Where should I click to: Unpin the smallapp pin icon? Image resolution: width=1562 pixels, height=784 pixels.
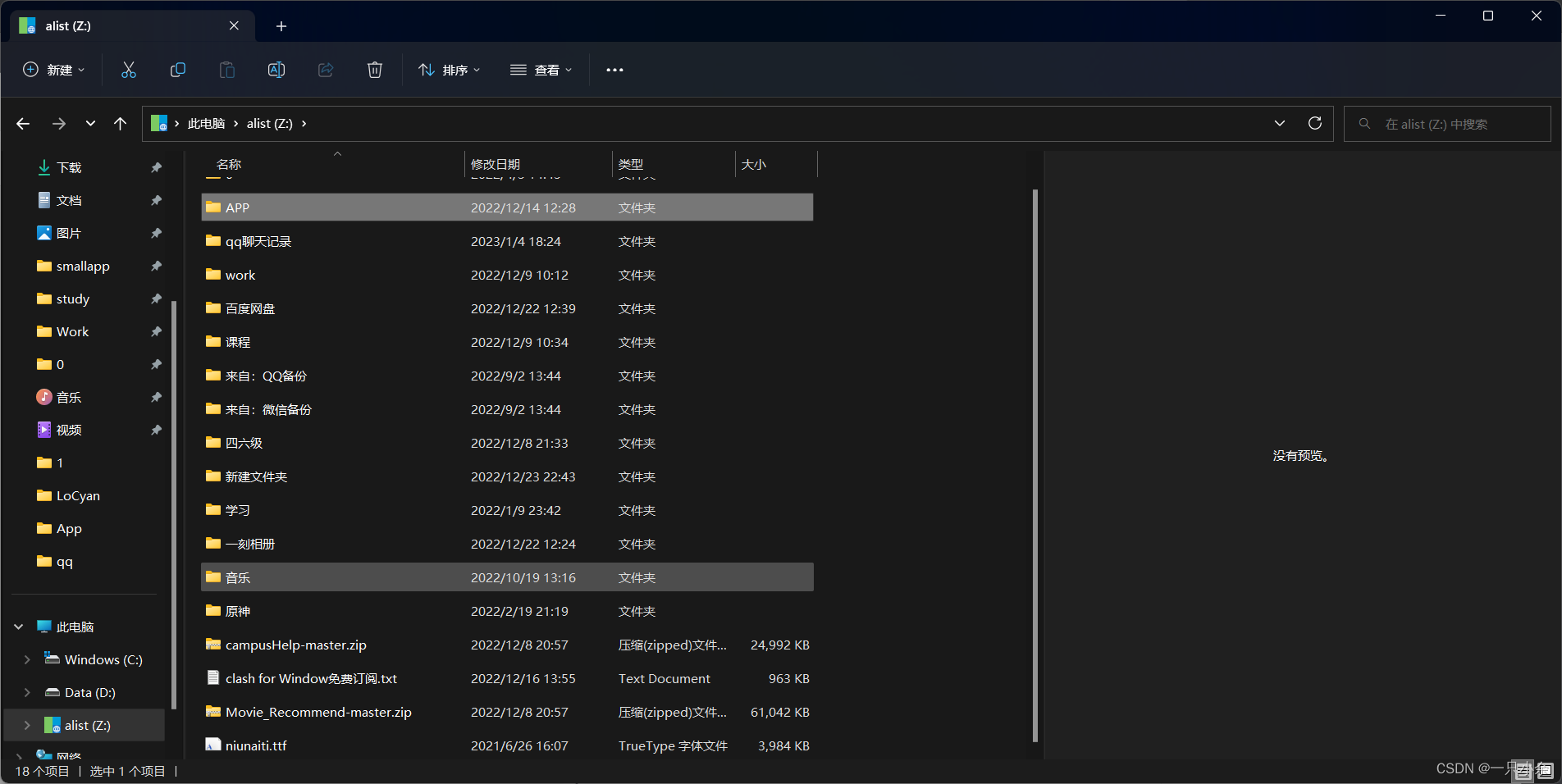(156, 266)
